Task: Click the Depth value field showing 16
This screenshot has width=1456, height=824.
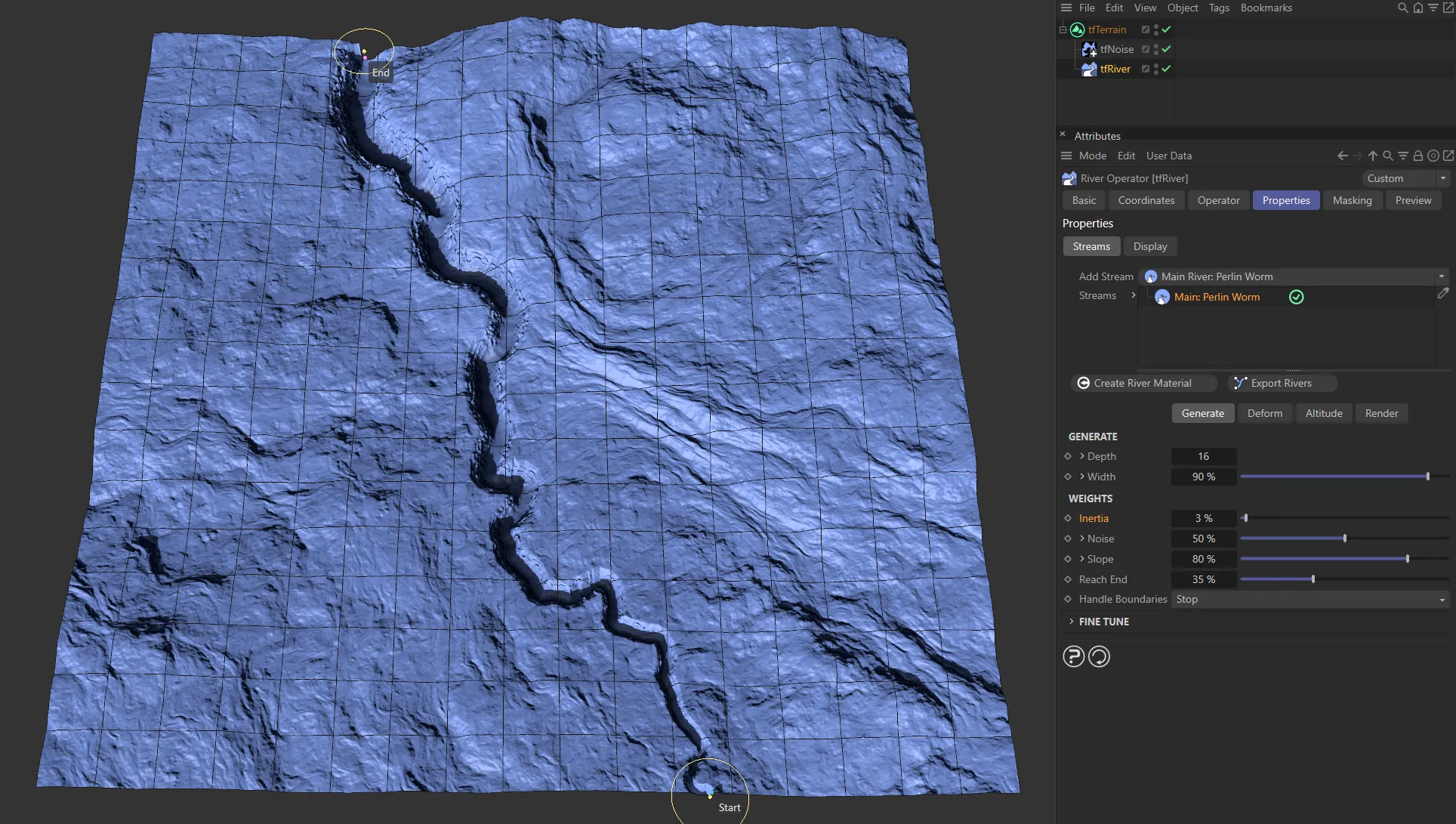Action: [x=1203, y=456]
